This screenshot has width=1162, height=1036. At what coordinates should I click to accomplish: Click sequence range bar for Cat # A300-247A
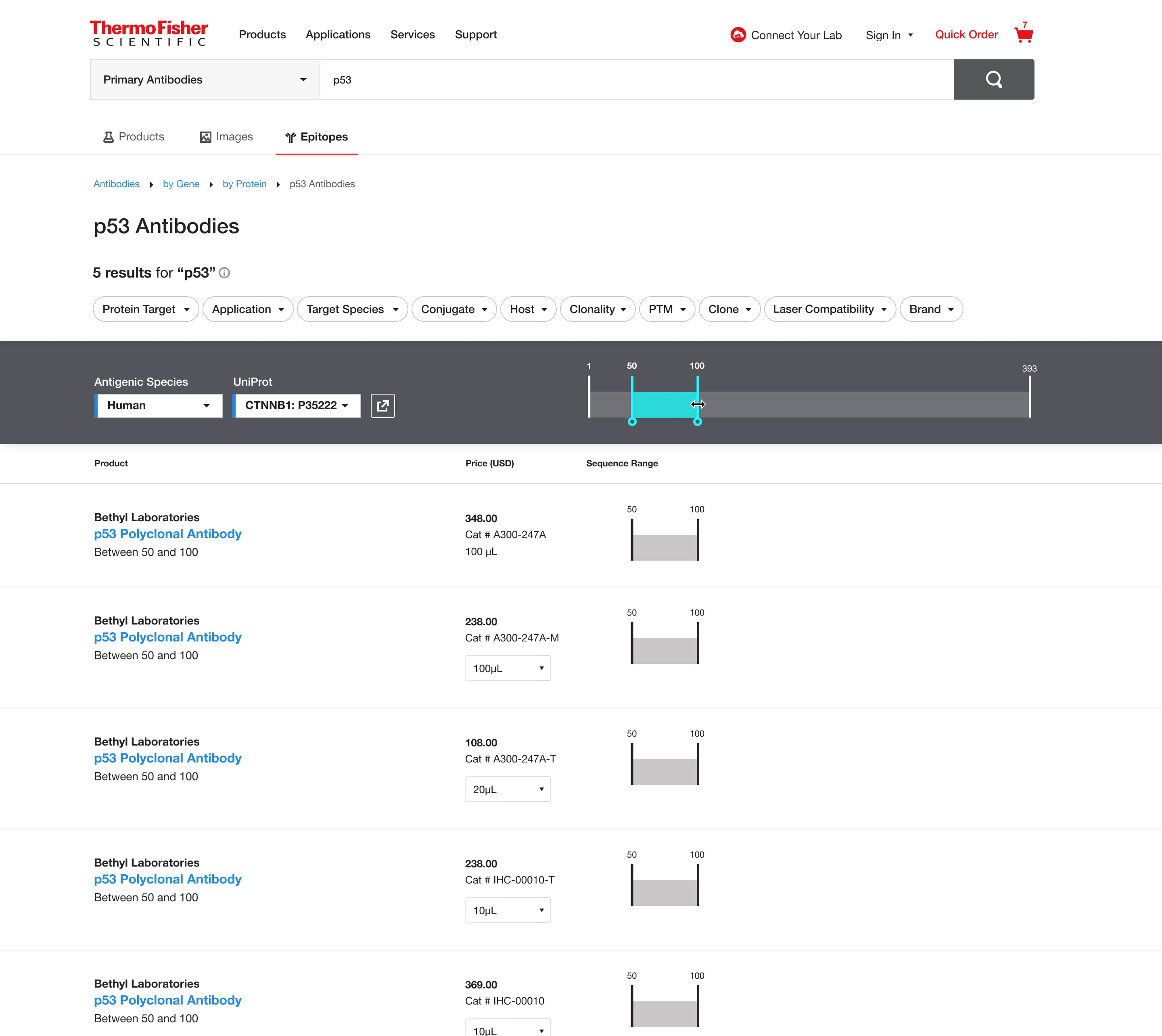pyautogui.click(x=665, y=547)
